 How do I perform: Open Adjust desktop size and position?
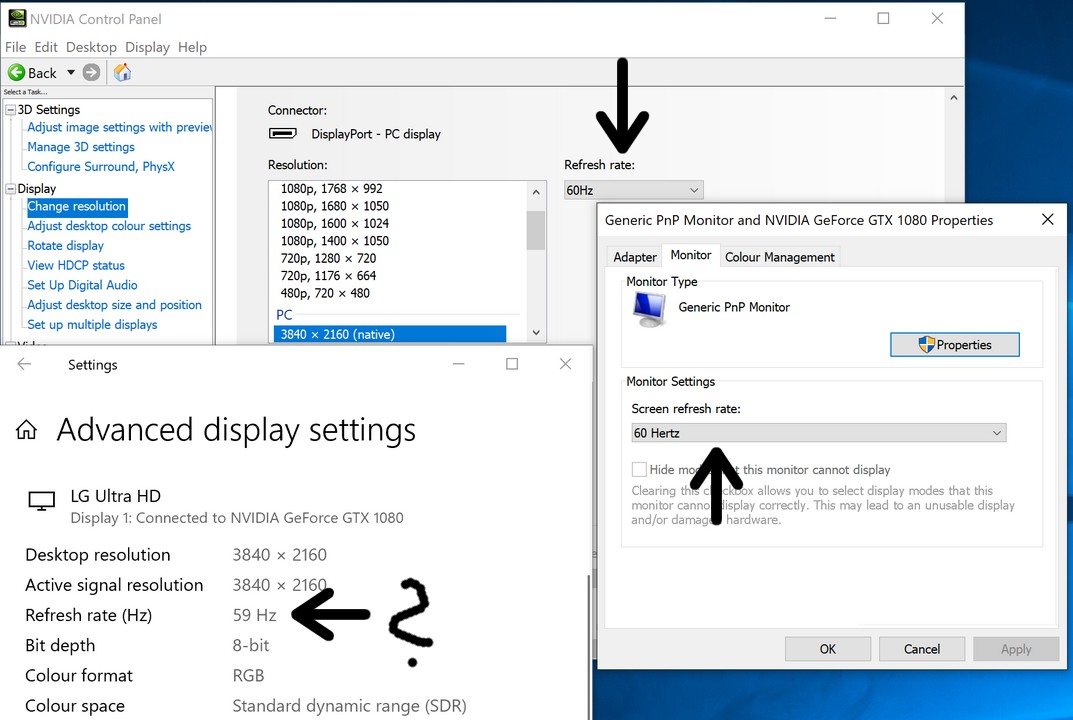[114, 305]
